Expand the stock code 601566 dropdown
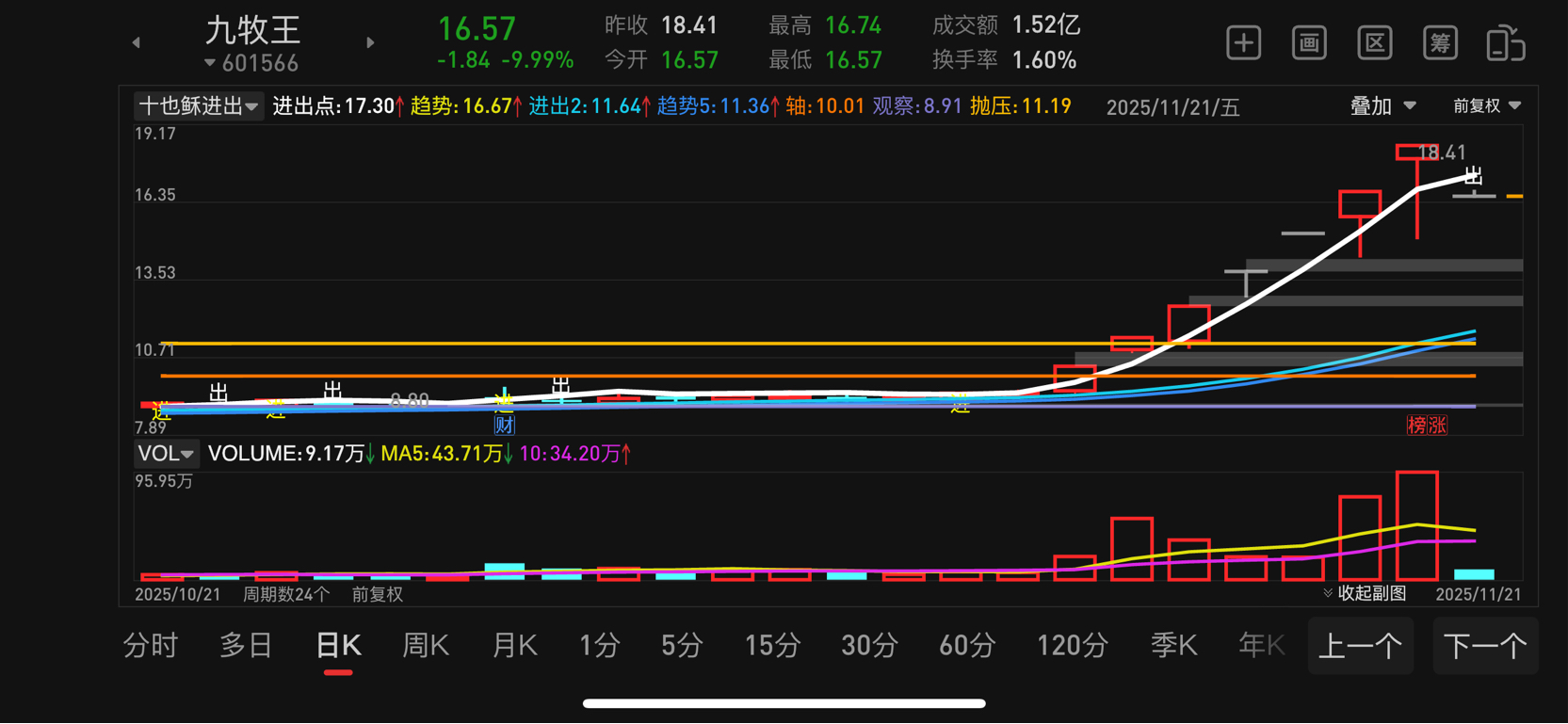Image resolution: width=1568 pixels, height=724 pixels. click(x=251, y=63)
